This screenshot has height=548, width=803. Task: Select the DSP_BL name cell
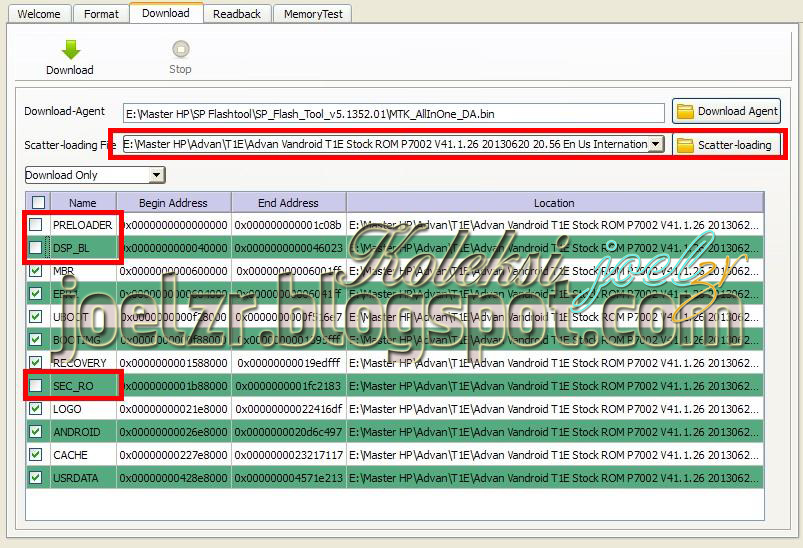(83, 248)
